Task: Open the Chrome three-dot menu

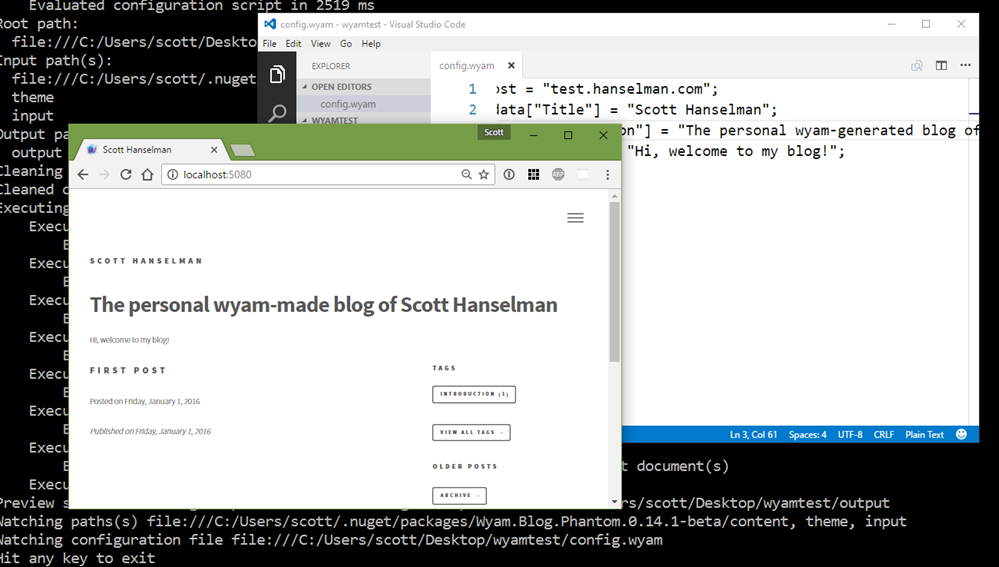Action: 607,175
